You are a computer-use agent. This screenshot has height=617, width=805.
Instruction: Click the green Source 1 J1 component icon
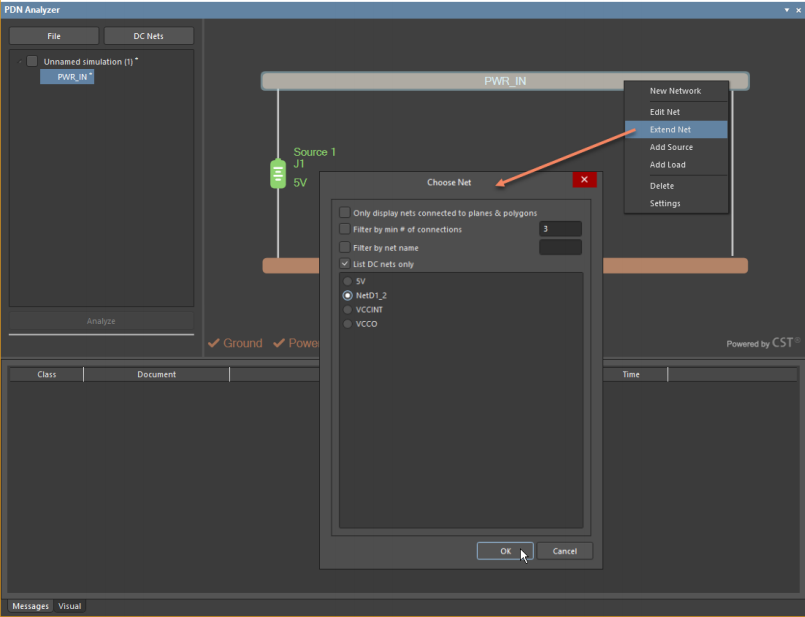[x=278, y=174]
